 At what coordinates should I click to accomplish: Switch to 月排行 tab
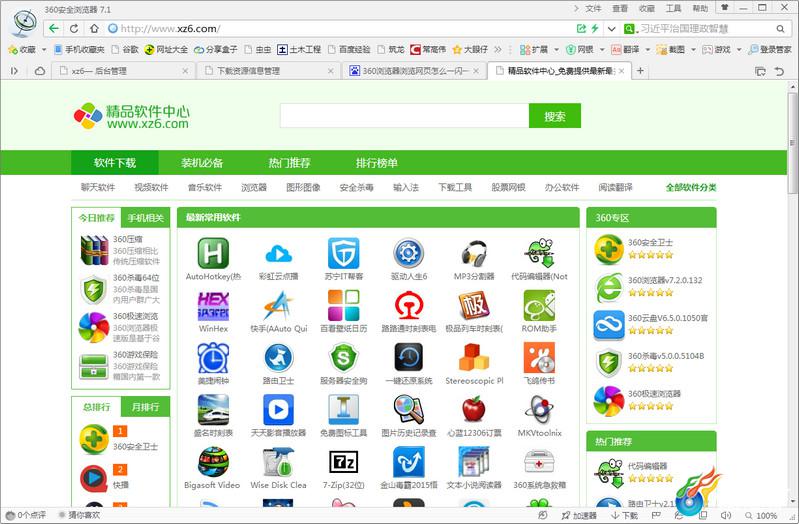(145, 407)
